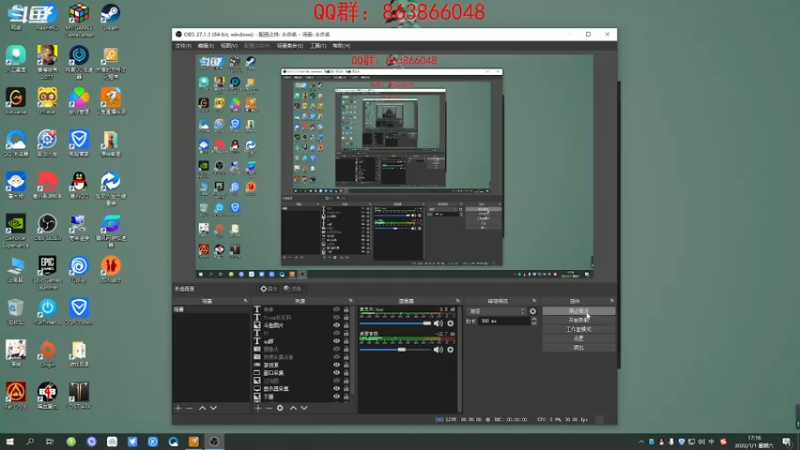Image resolution: width=800 pixels, height=450 pixels.
Task: Undock the Audio Mixer panel via header icon
Action: click(x=458, y=301)
